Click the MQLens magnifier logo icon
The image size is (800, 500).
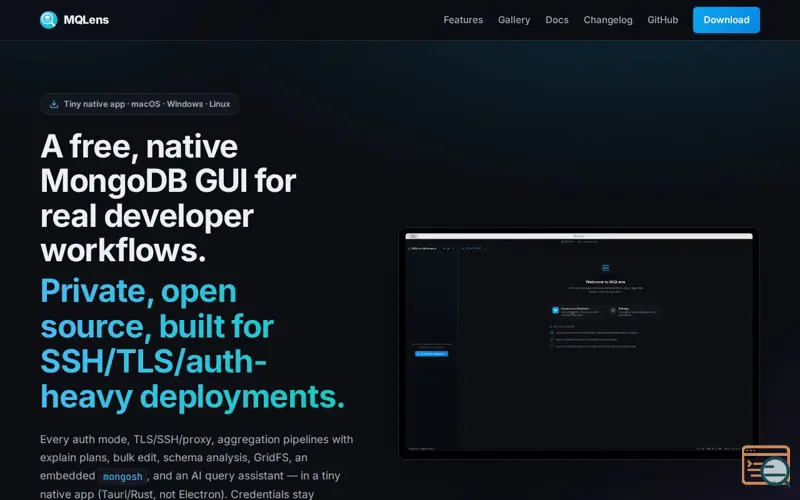[48, 20]
